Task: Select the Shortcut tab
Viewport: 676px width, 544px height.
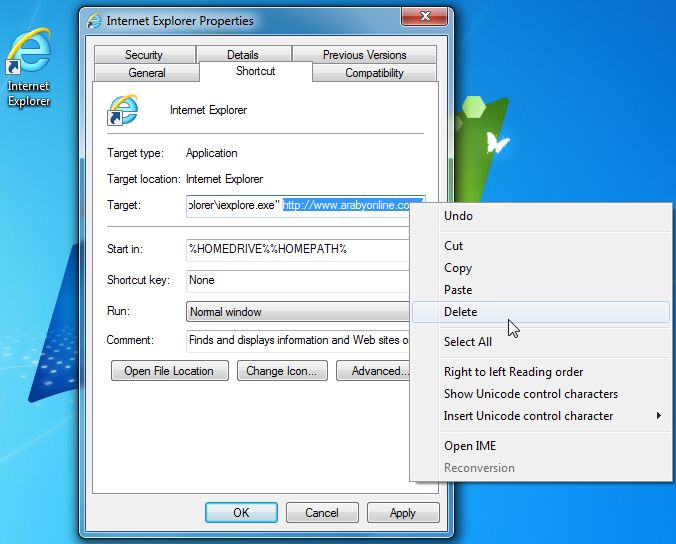Action: (x=256, y=71)
